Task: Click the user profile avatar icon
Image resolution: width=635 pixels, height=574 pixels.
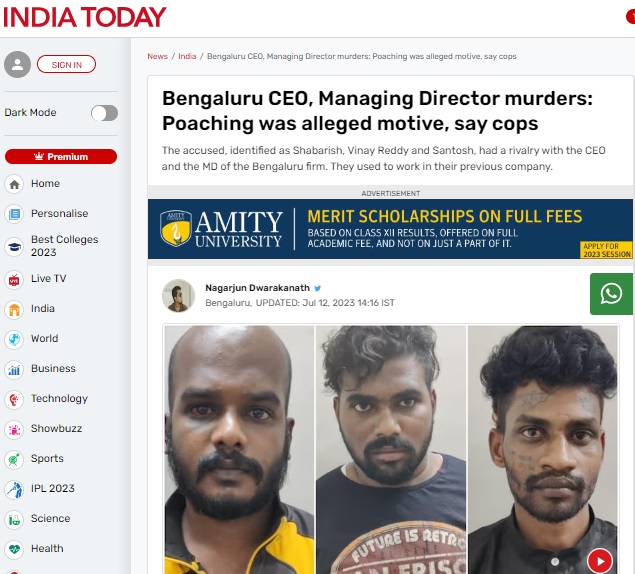Action: click(x=17, y=64)
